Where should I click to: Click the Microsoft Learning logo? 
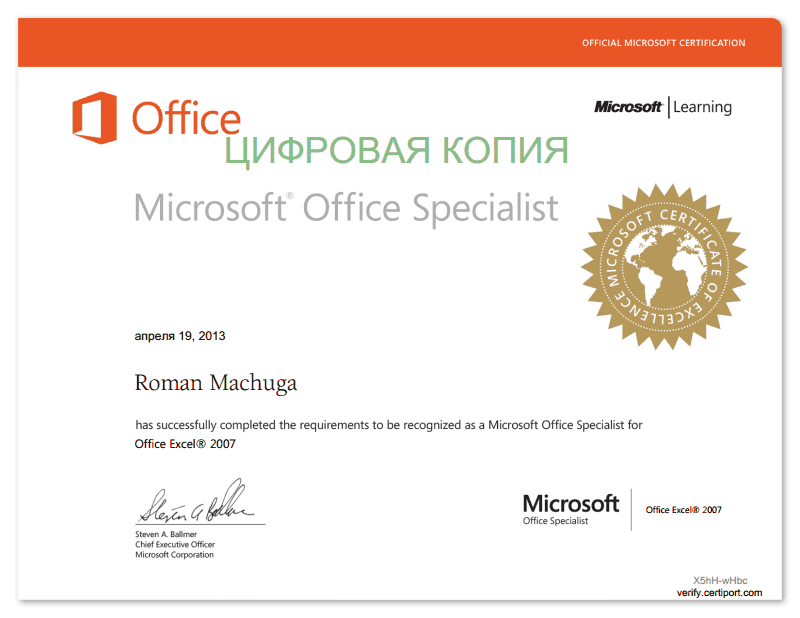pos(663,107)
